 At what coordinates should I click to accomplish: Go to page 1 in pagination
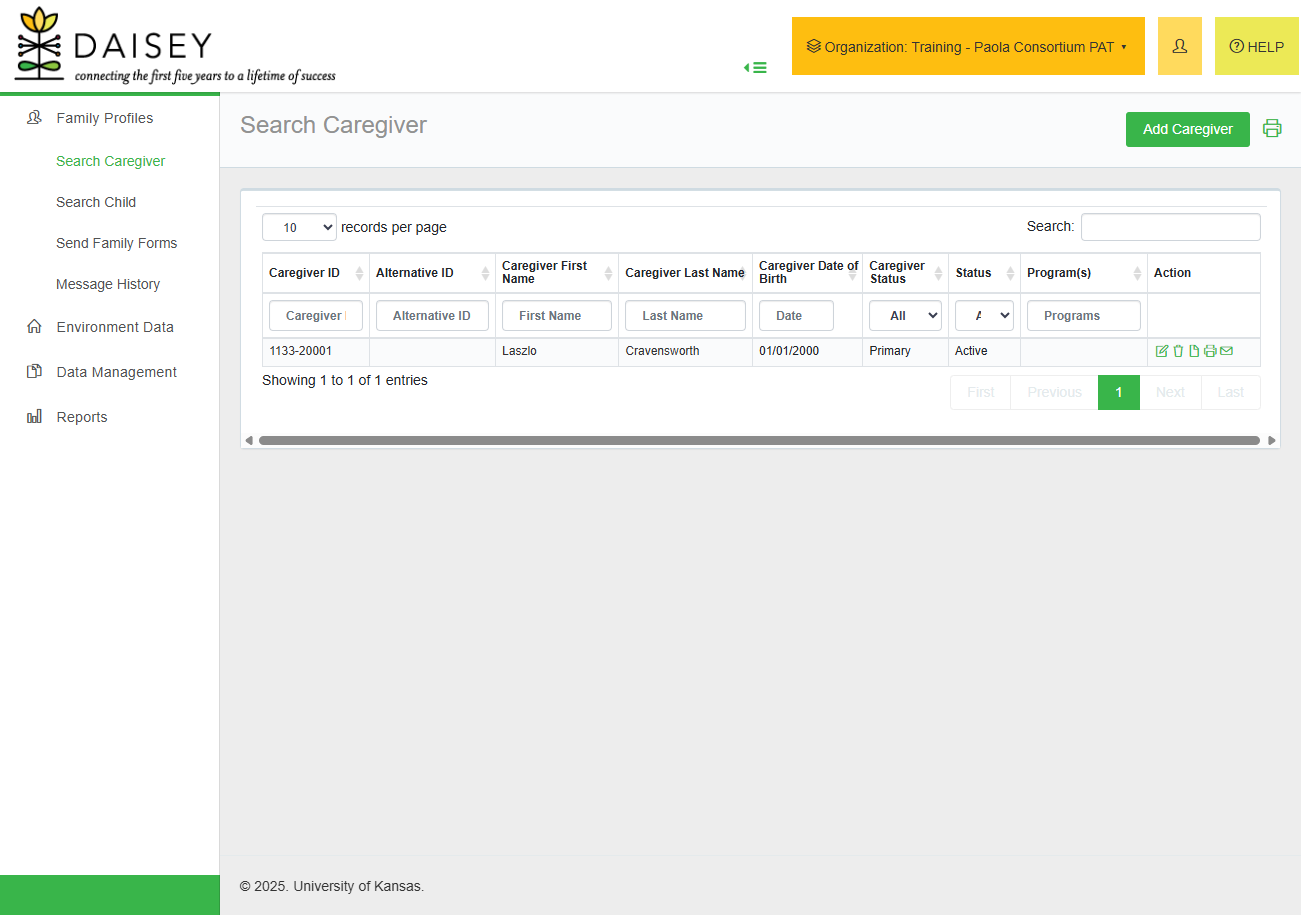[1119, 392]
